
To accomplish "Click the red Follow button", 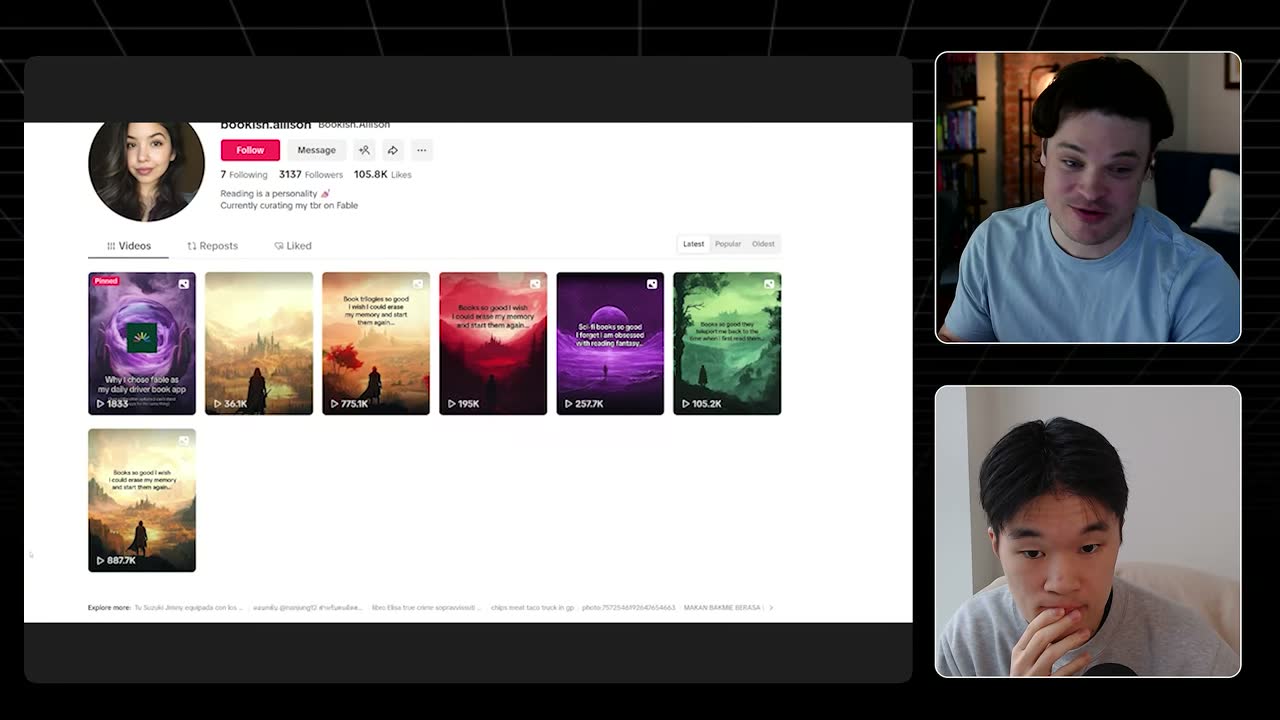I will click(250, 150).
